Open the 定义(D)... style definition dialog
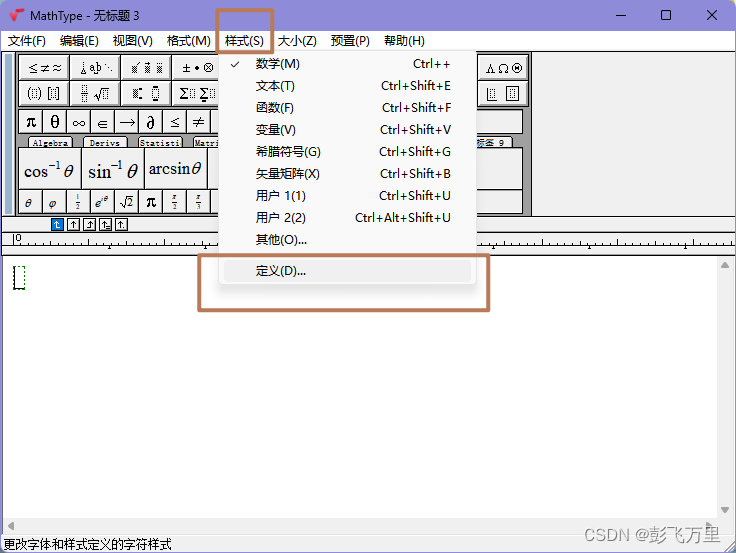This screenshot has width=736, height=553. [347, 271]
